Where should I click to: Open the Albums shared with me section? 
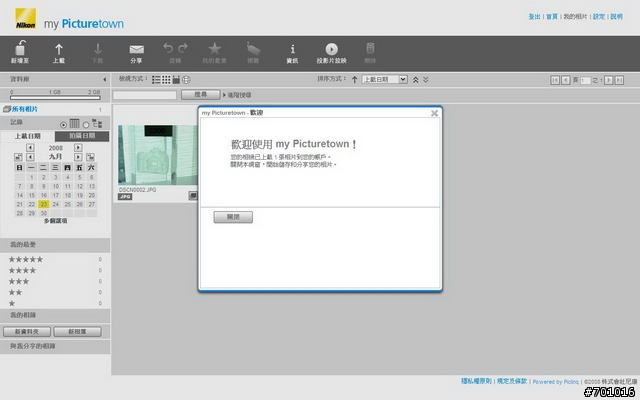pos(55,347)
